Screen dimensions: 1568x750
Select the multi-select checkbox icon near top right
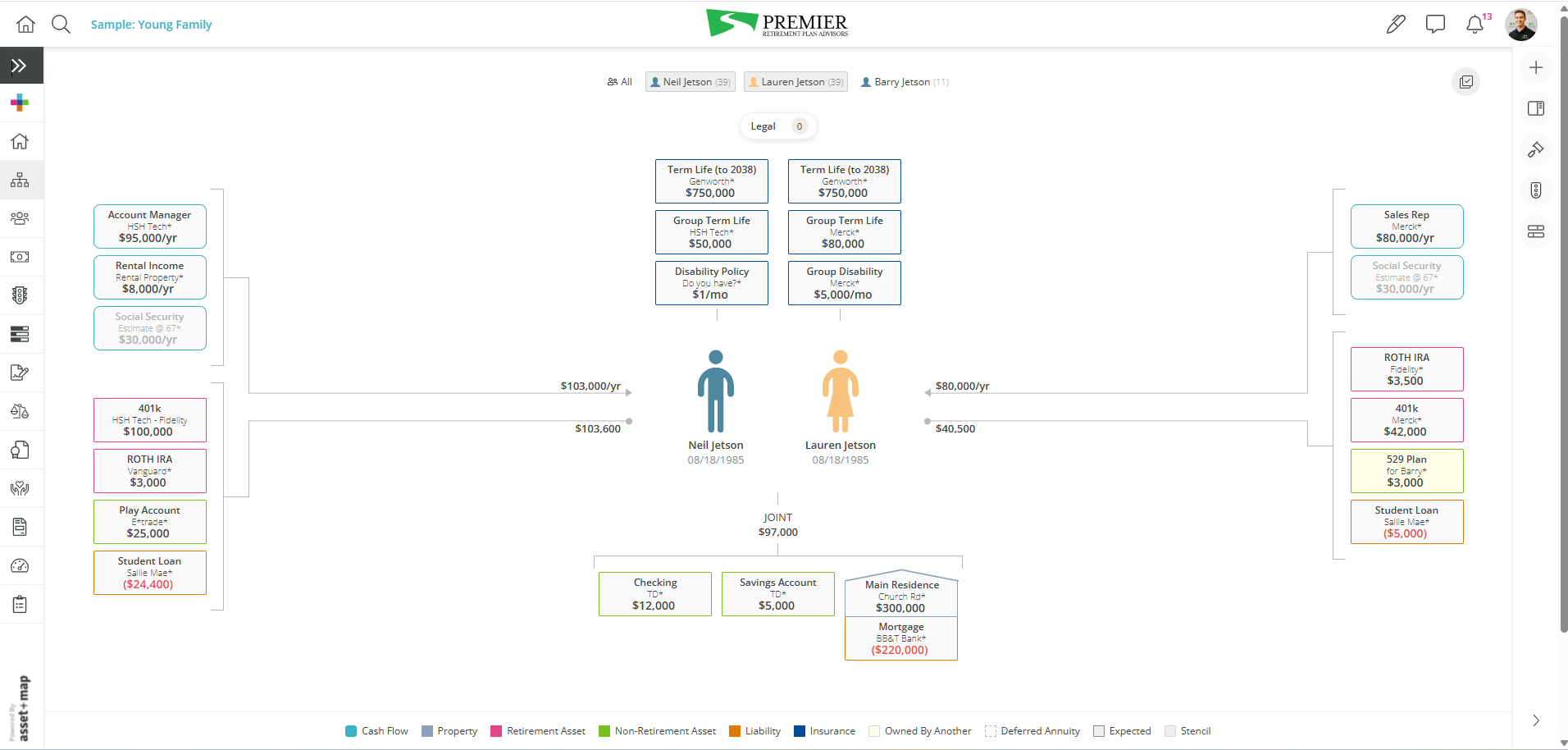click(x=1466, y=81)
